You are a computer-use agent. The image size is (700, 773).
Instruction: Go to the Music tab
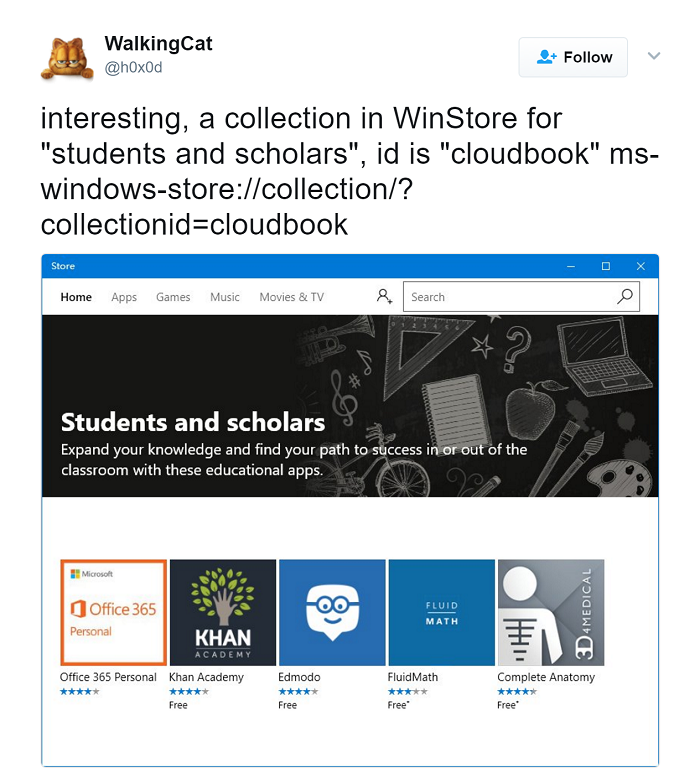[x=225, y=297]
